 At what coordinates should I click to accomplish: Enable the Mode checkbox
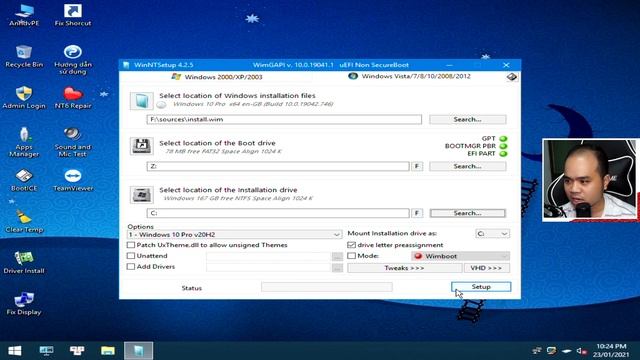351,256
